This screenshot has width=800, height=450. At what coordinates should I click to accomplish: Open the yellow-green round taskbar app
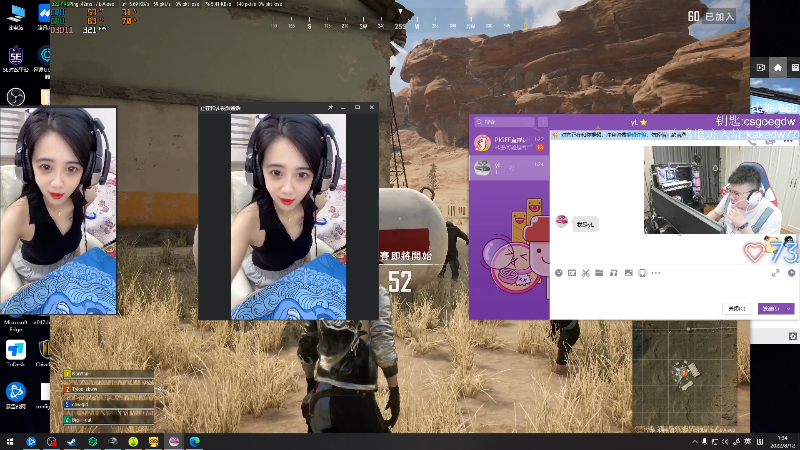[x=133, y=442]
